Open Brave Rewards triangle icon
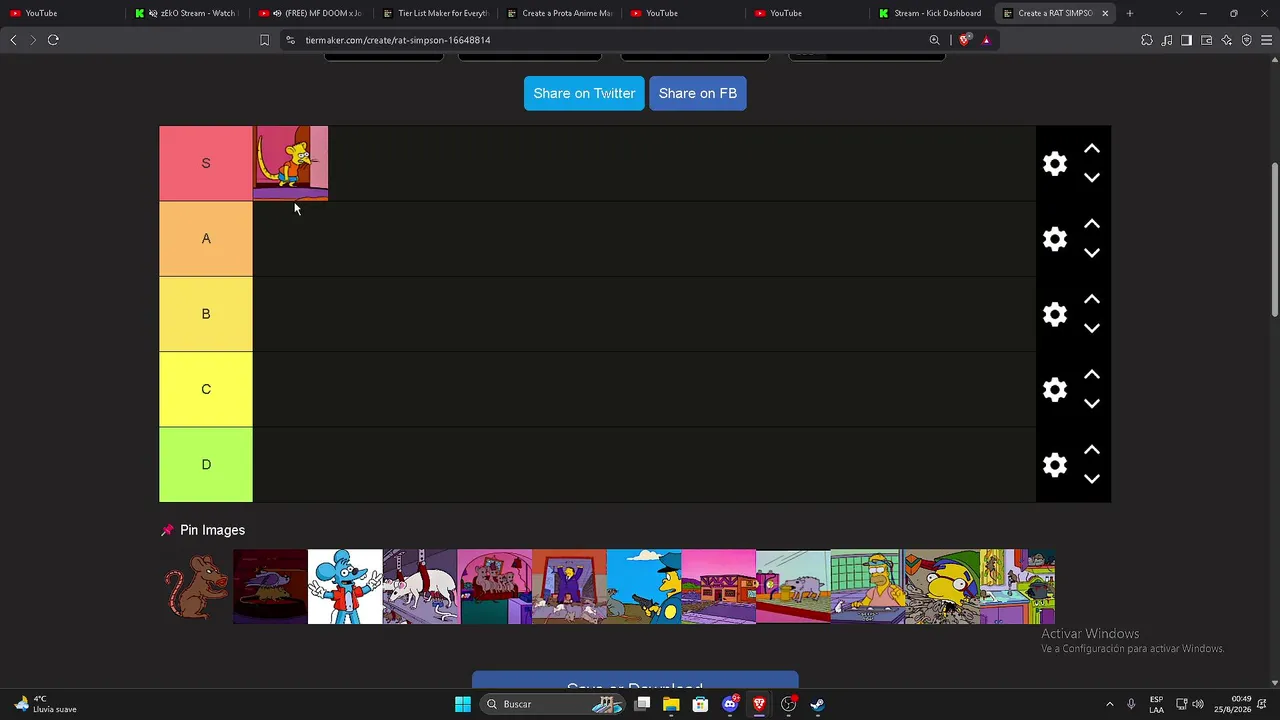Viewport: 1280px width, 720px height. (986, 40)
